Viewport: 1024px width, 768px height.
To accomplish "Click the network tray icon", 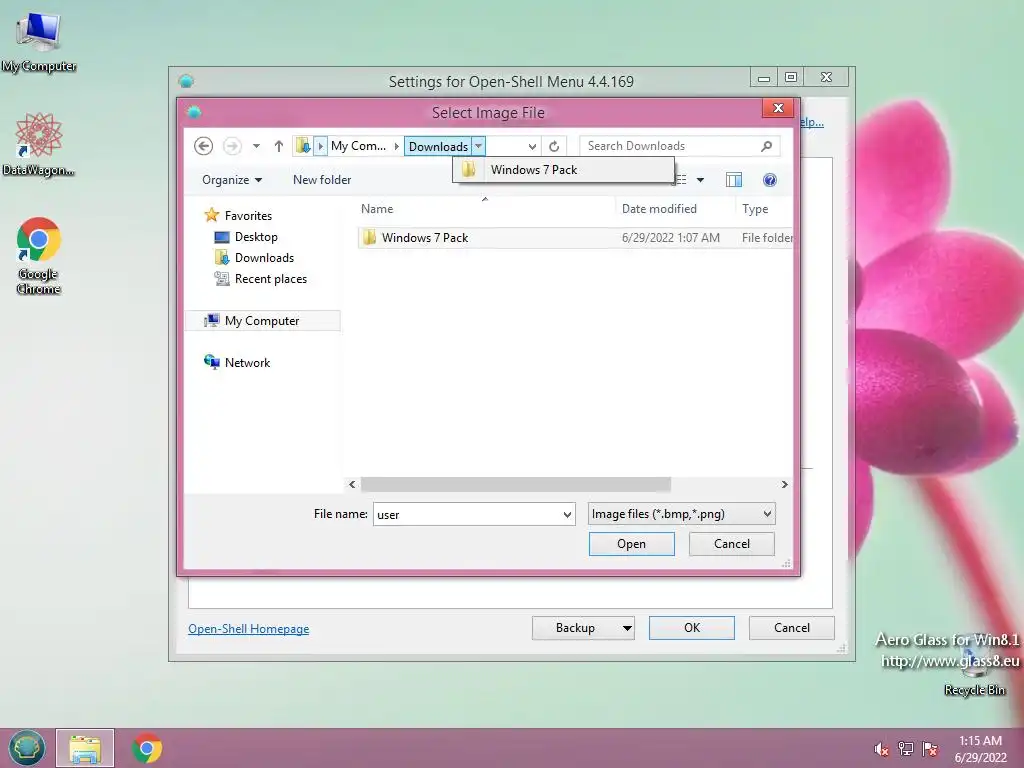I will click(x=906, y=749).
